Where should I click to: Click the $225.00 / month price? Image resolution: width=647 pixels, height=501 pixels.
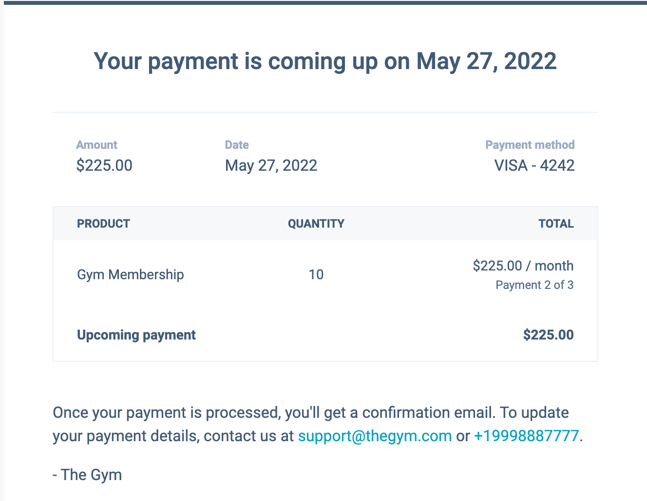pos(523,266)
